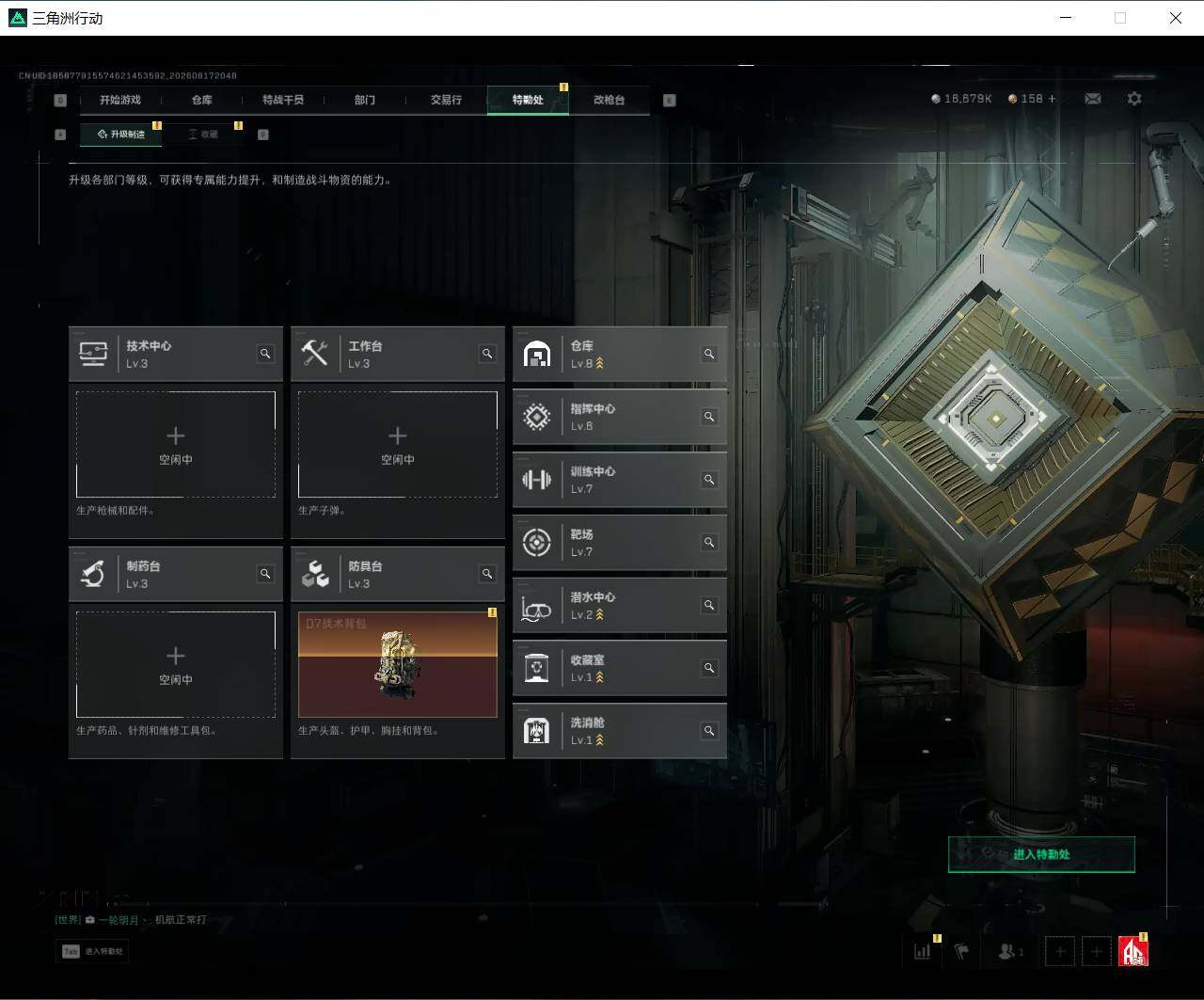1204x1000 pixels.
Task: Click the 生产药品、针剂和维修工具包 description text
Action: [147, 731]
